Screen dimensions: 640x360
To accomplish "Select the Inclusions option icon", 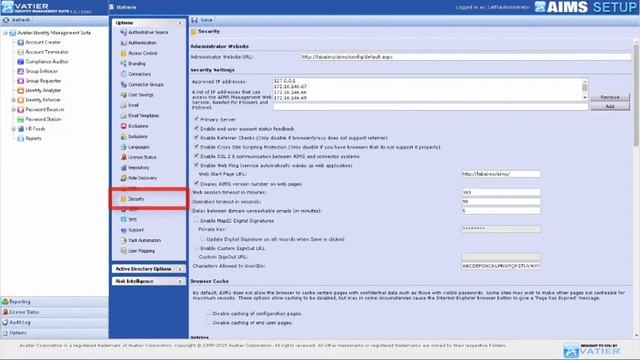I will 123,136.
